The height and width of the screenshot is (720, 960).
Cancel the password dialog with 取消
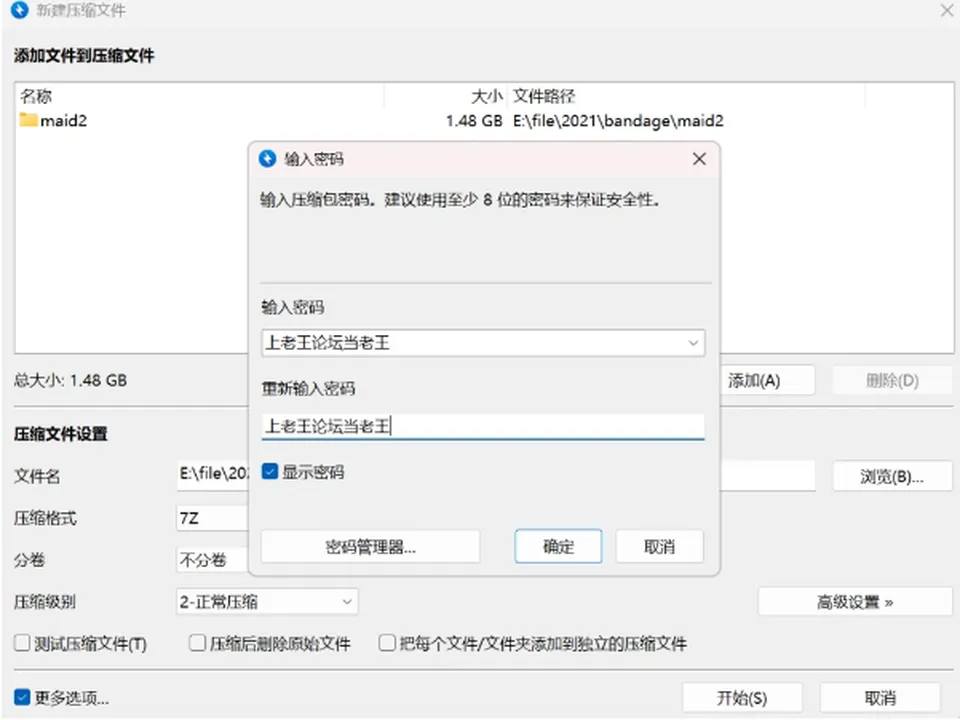[x=659, y=546]
